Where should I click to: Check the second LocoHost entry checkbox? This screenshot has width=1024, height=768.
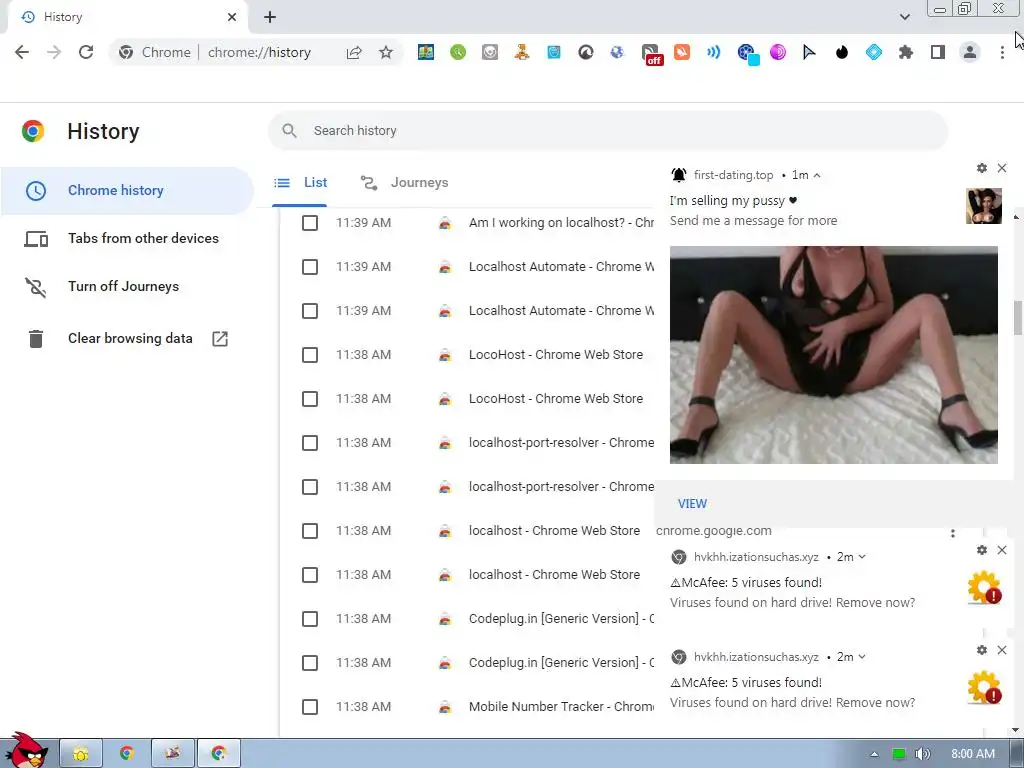pyautogui.click(x=310, y=399)
